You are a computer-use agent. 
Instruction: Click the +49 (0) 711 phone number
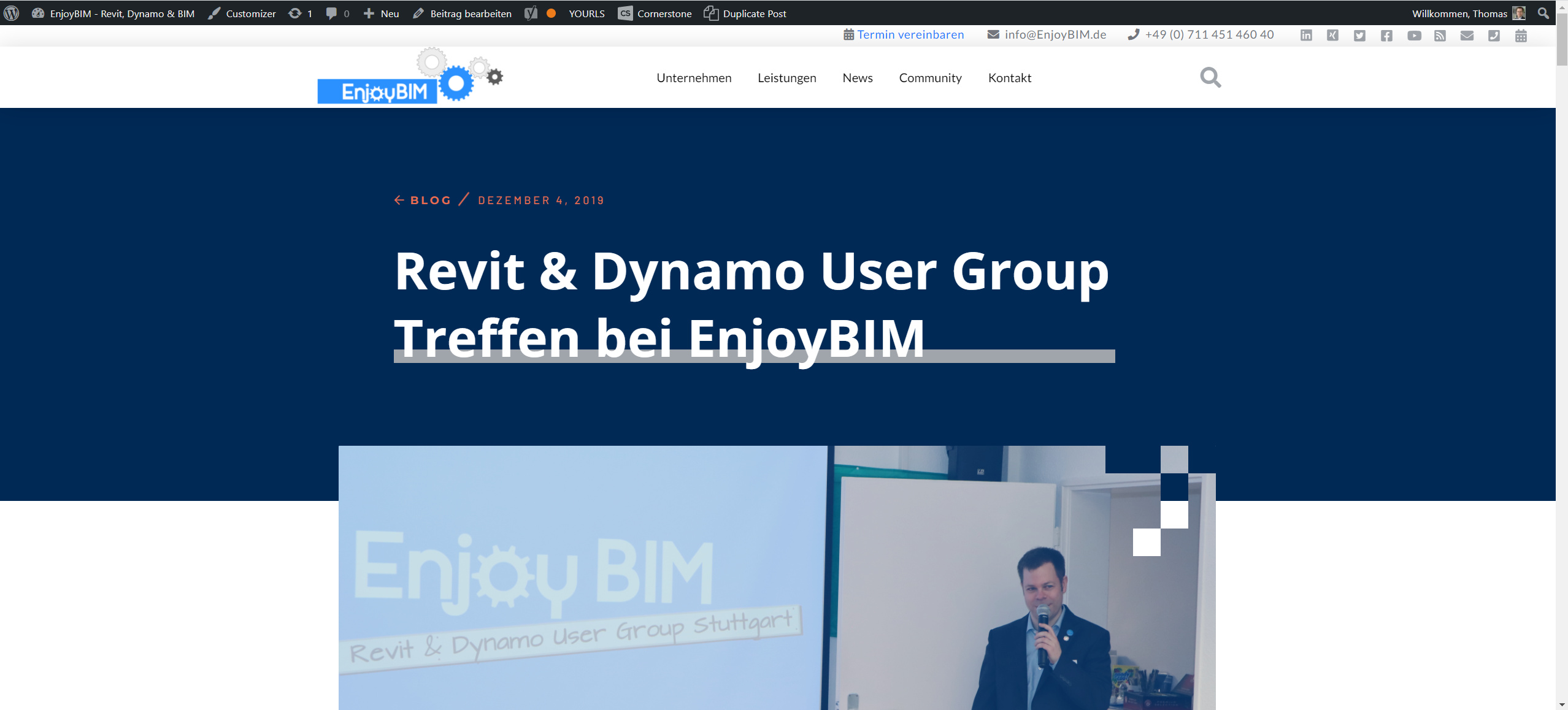point(1209,34)
